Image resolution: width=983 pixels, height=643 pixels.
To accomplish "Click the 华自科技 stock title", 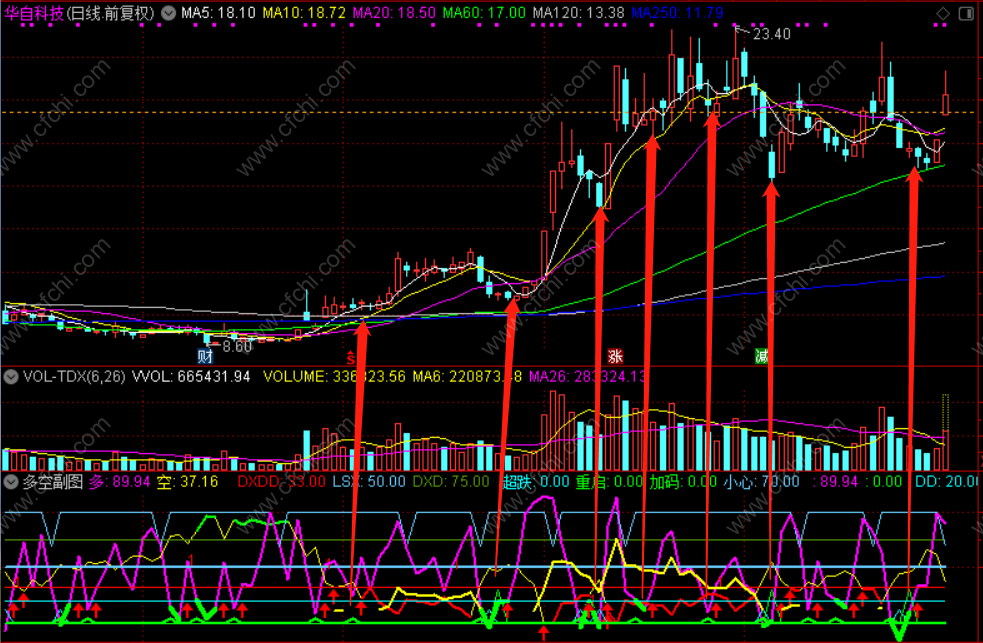I will (34, 13).
